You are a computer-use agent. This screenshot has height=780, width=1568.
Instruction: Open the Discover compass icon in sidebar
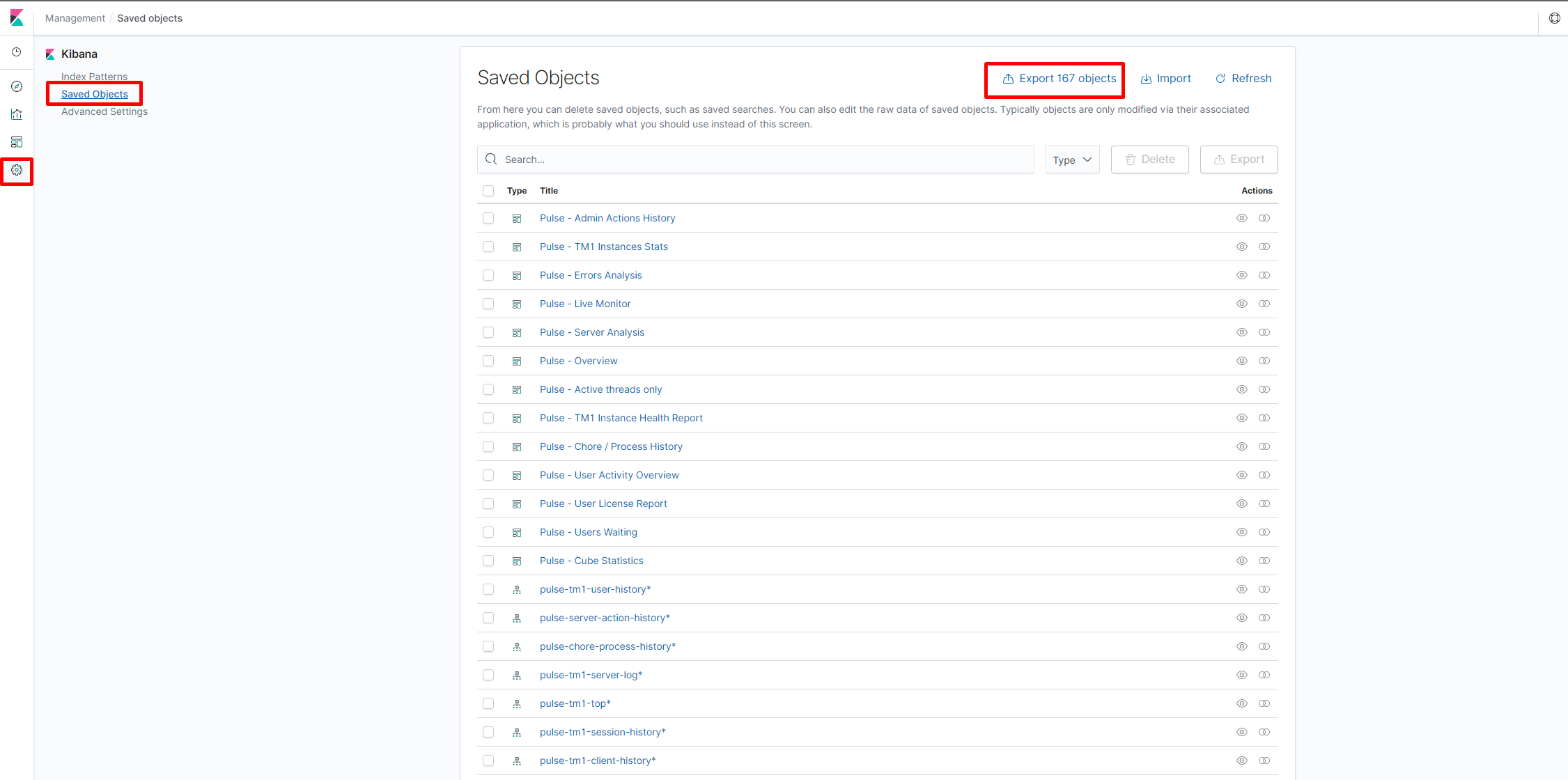click(17, 86)
